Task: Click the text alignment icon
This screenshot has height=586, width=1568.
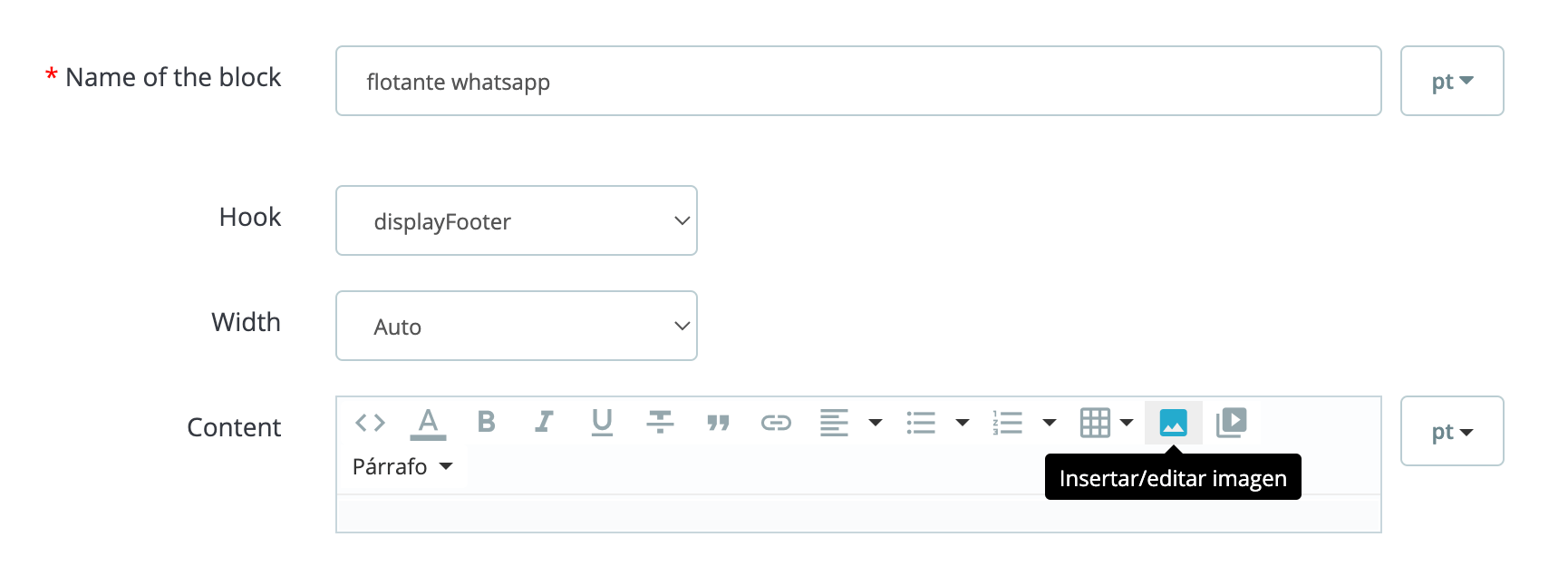Action: pyautogui.click(x=834, y=423)
